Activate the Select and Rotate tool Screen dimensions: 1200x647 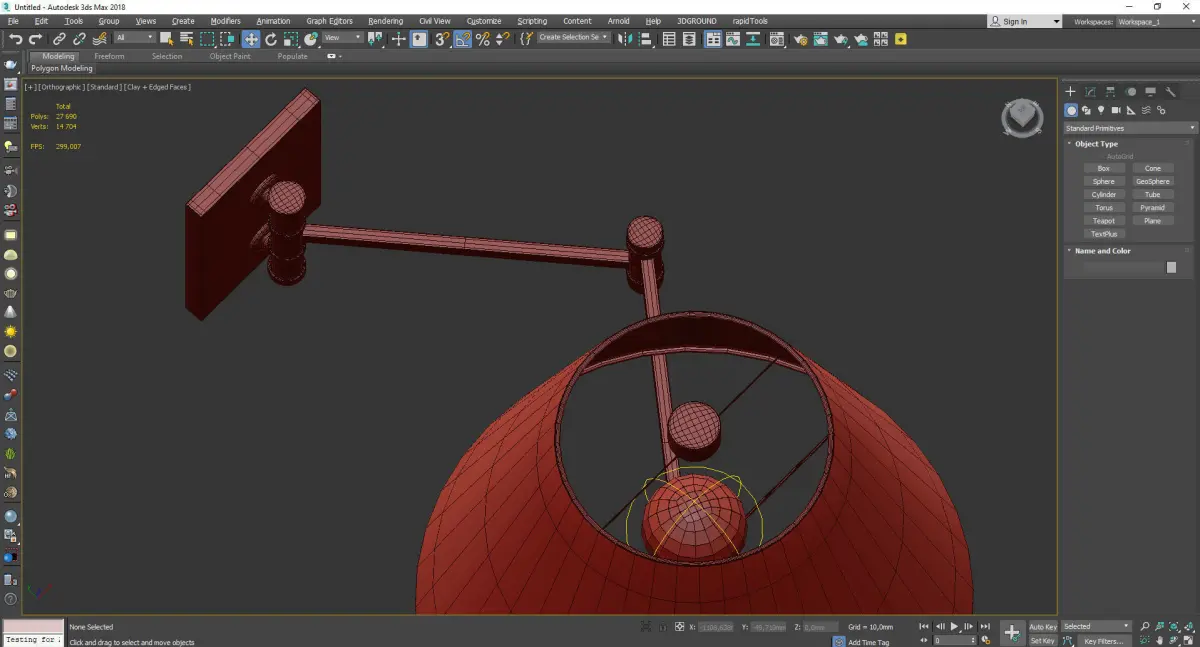pos(271,39)
